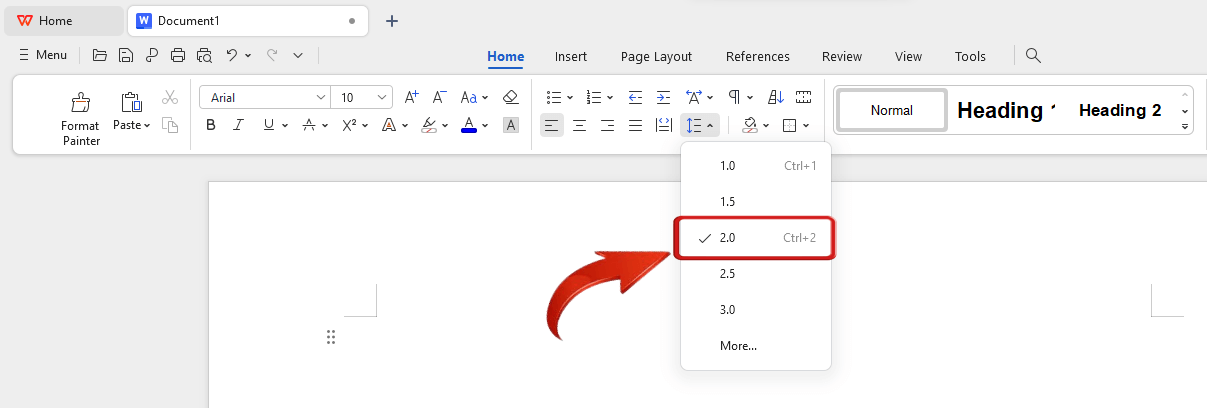Open the font size 10 dropdown
1207x408 pixels.
[383, 98]
